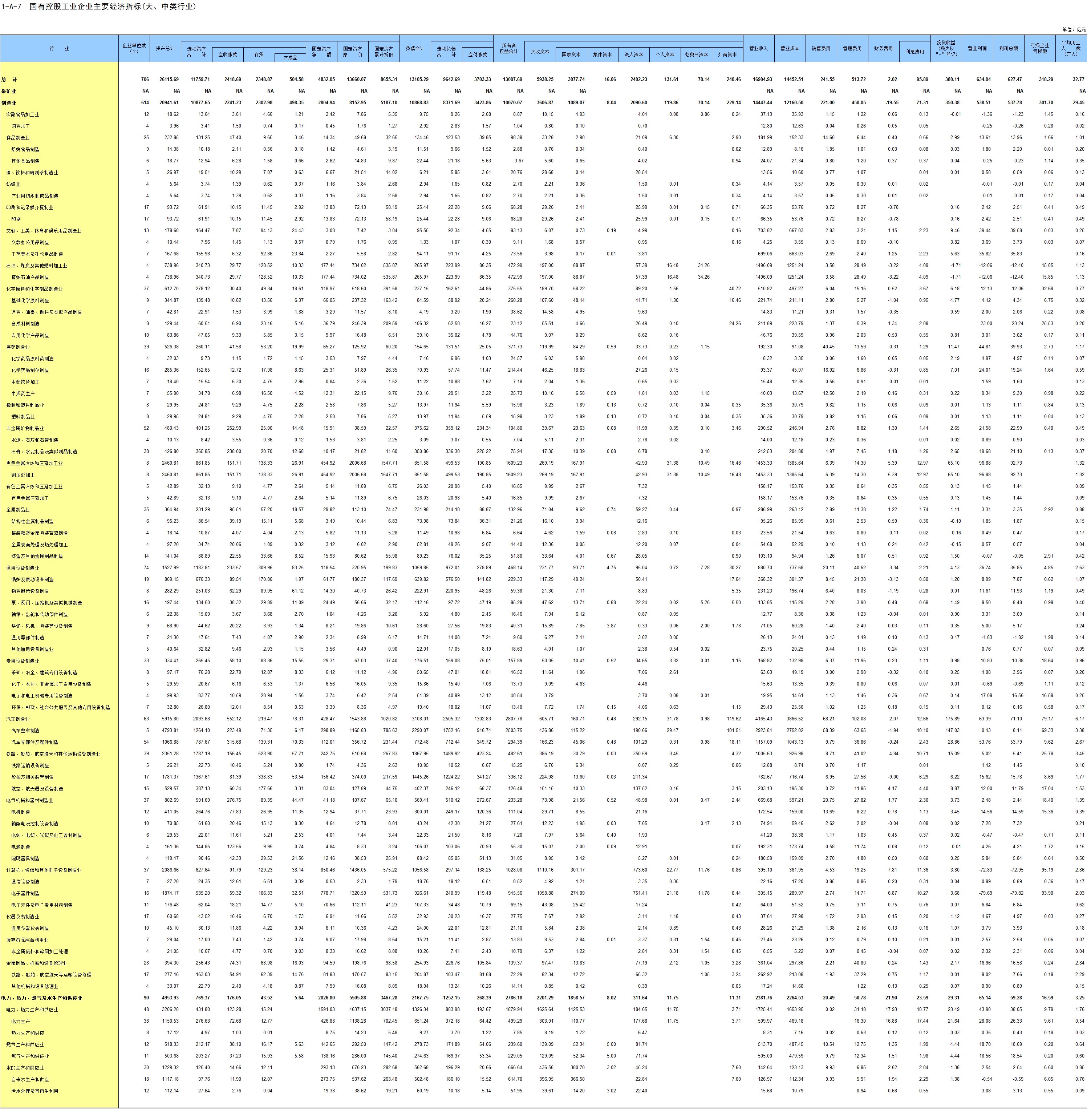Select the 汽车制造业 row label

18,719
